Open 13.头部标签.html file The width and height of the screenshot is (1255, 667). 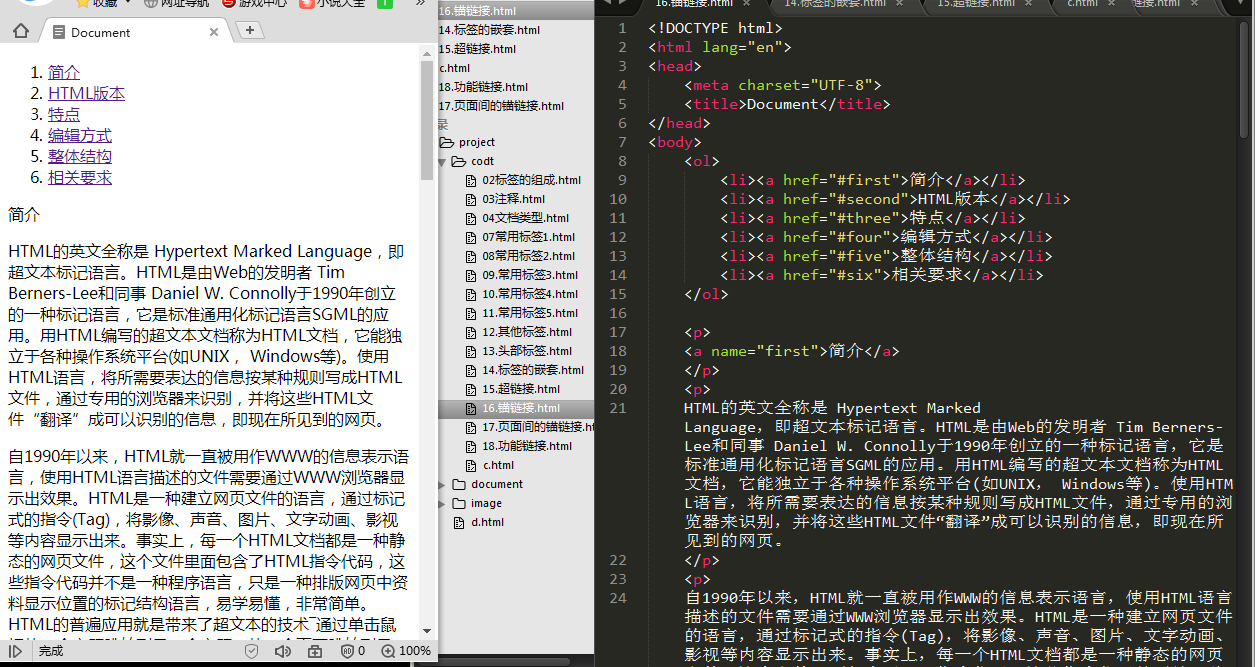coord(527,351)
